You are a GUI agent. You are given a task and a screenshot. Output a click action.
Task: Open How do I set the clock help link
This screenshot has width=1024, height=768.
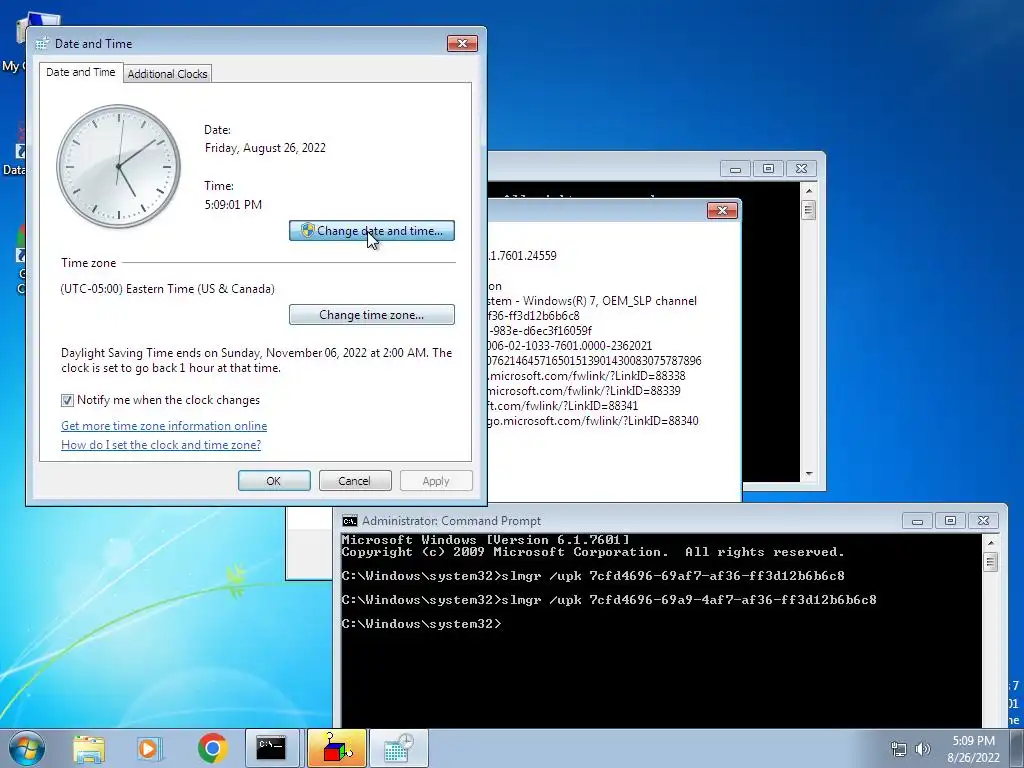click(x=161, y=445)
